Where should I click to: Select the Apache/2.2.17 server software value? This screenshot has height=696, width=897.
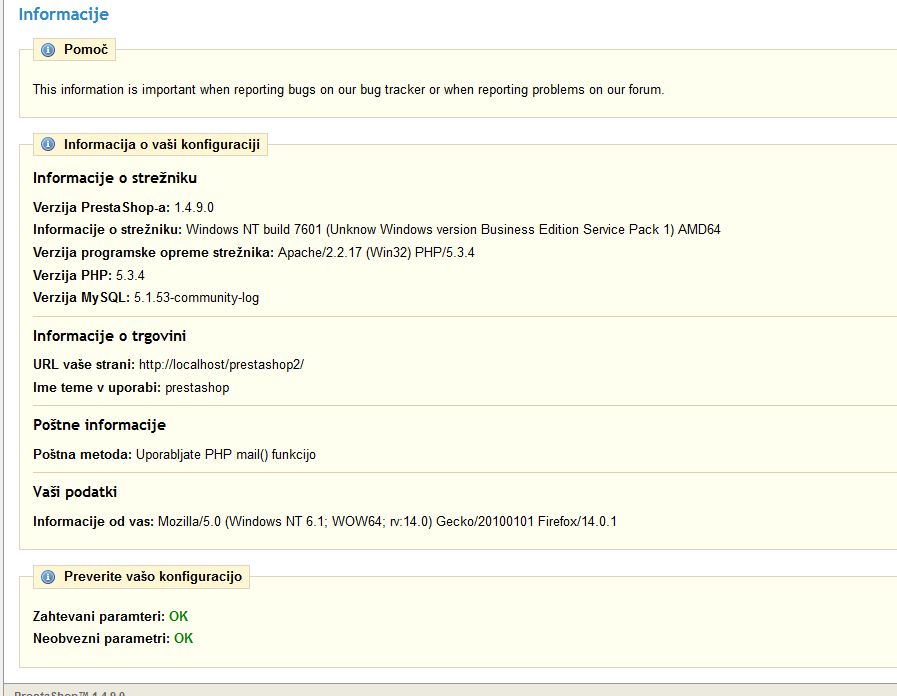click(x=376, y=253)
